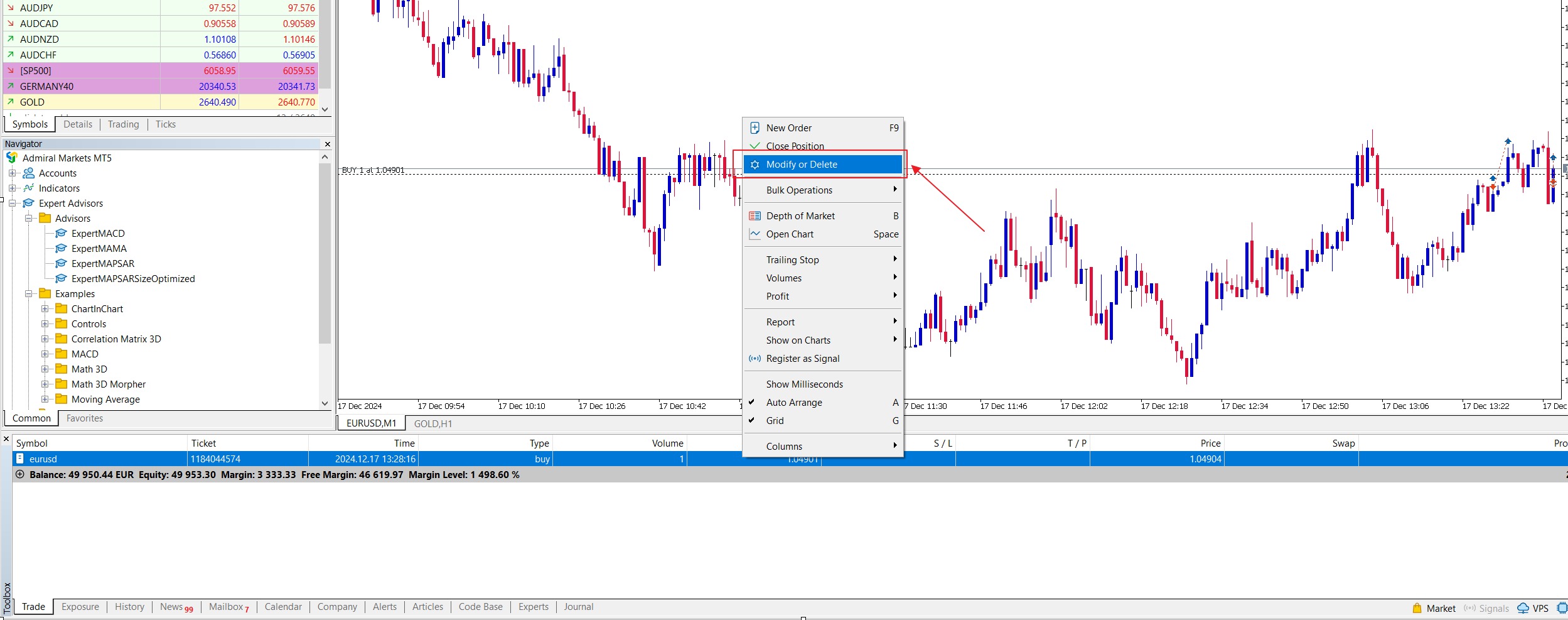Select the AUDNZD symbol row
1568x620 pixels.
(161, 39)
